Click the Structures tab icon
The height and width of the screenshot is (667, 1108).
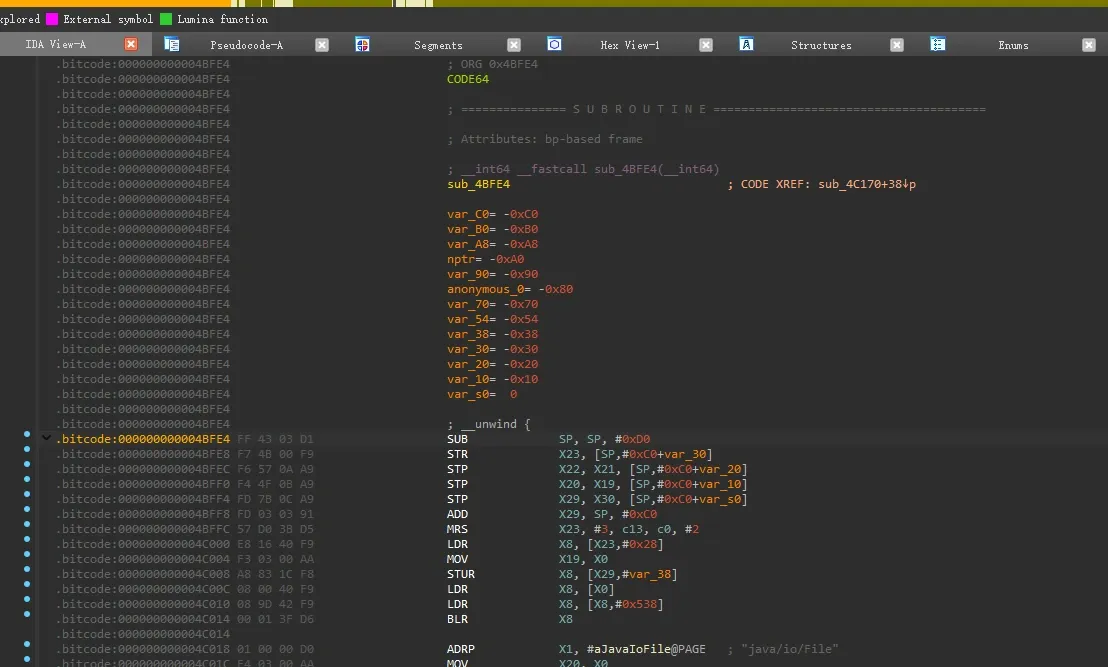point(746,45)
